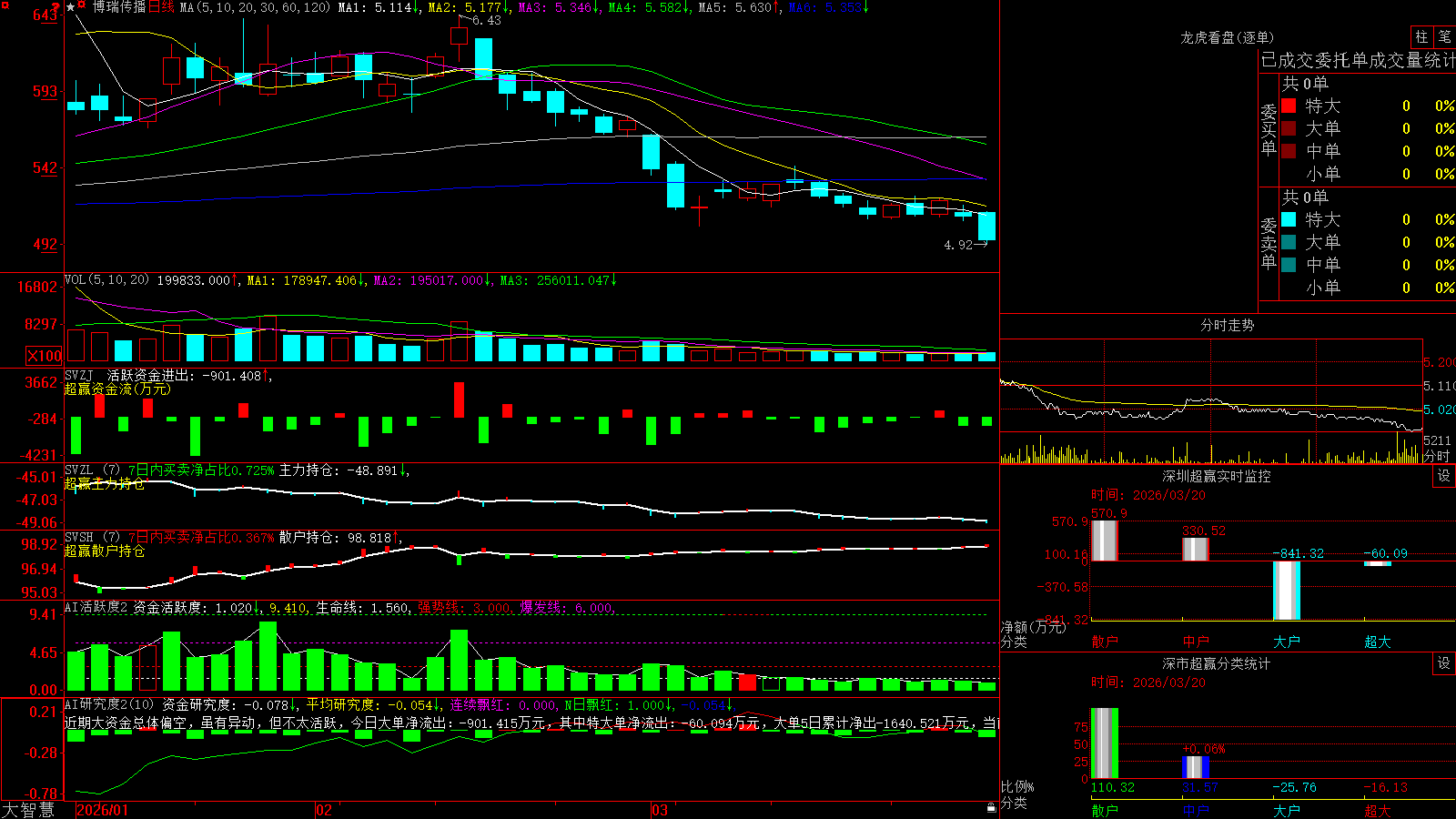Switch 龙虎看盘 to 柱 bar view
This screenshot has width=1456, height=819.
pyautogui.click(x=1421, y=36)
